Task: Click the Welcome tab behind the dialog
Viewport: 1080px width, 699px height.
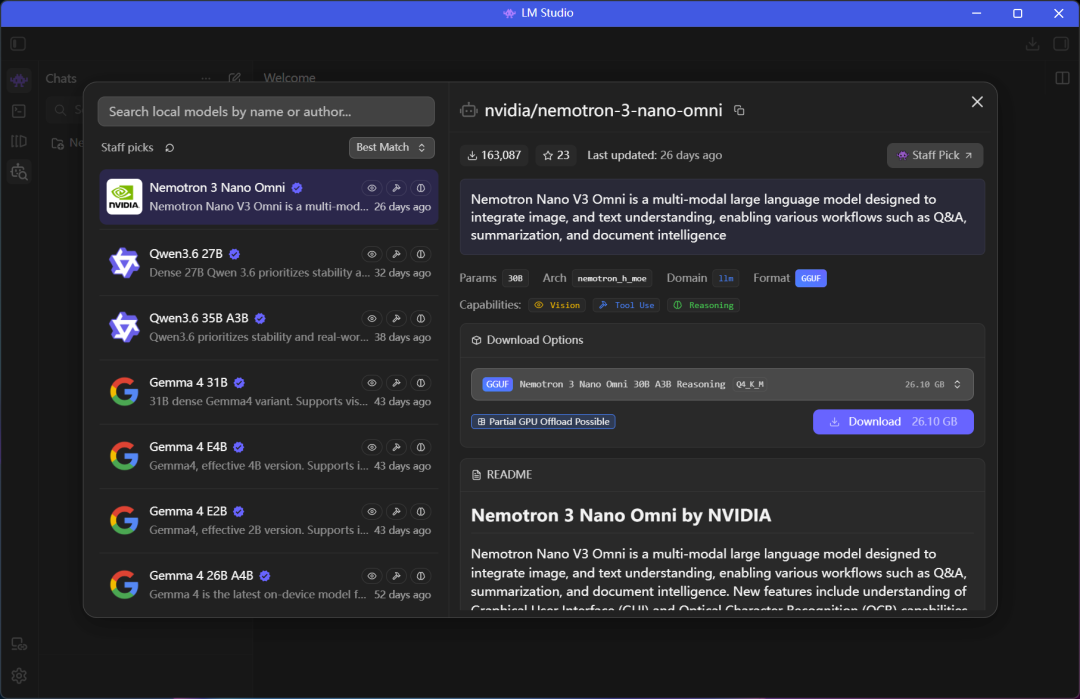Action: point(289,78)
